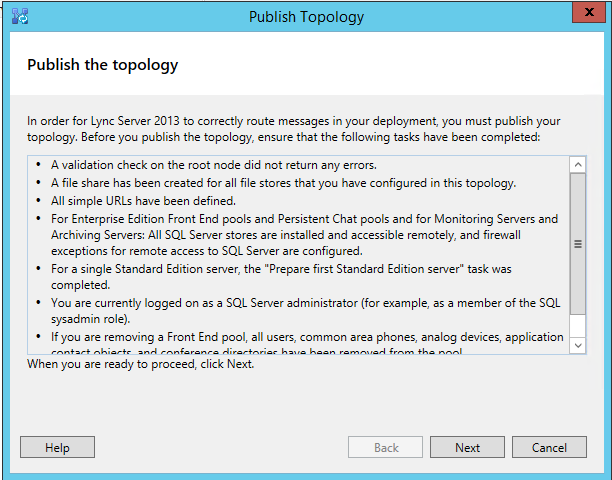Viewport: 612px width, 480px height.
Task: Click the Next button to proceed
Action: click(x=467, y=447)
